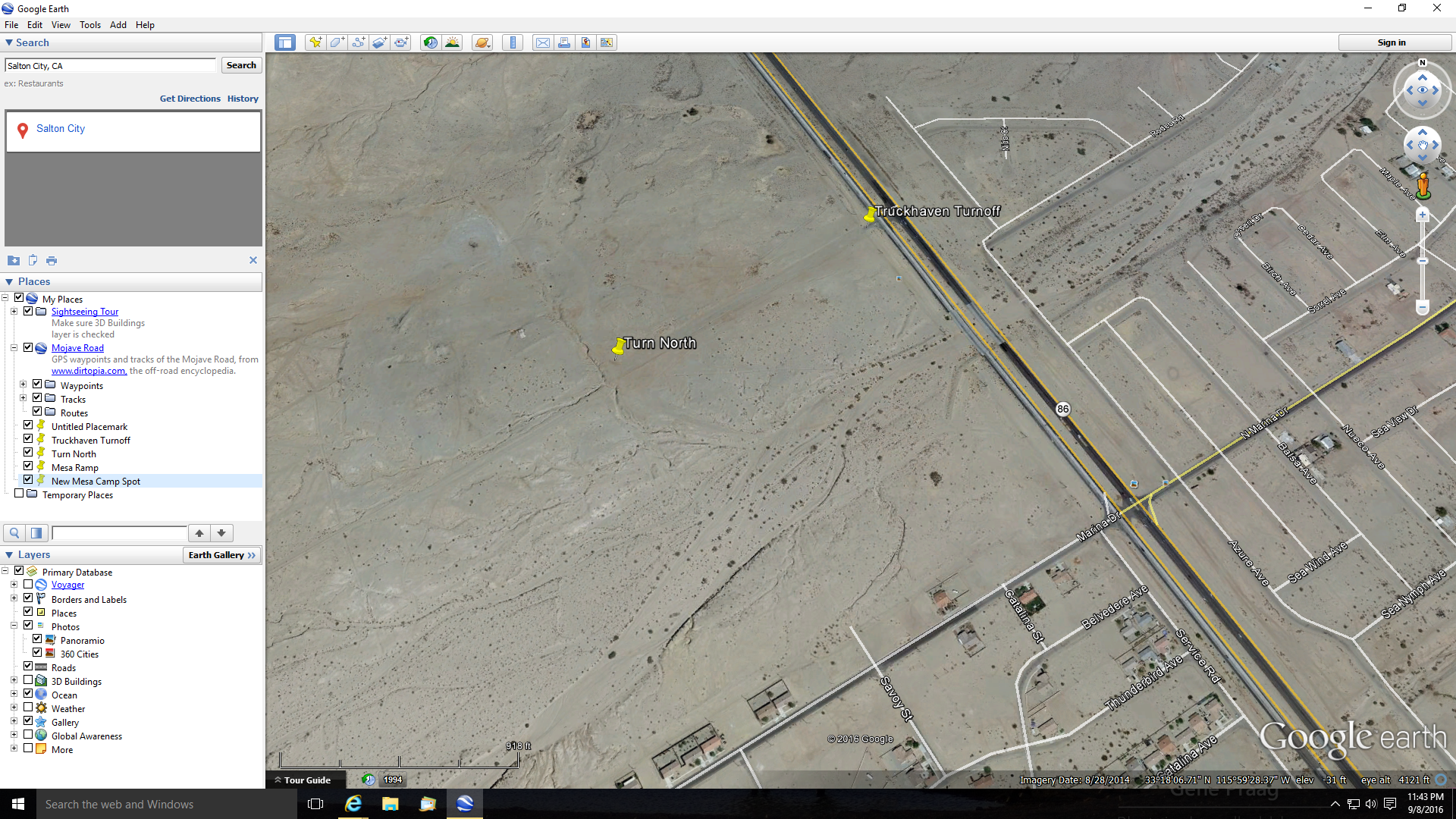Expand the Gallery layer node

click(x=14, y=720)
